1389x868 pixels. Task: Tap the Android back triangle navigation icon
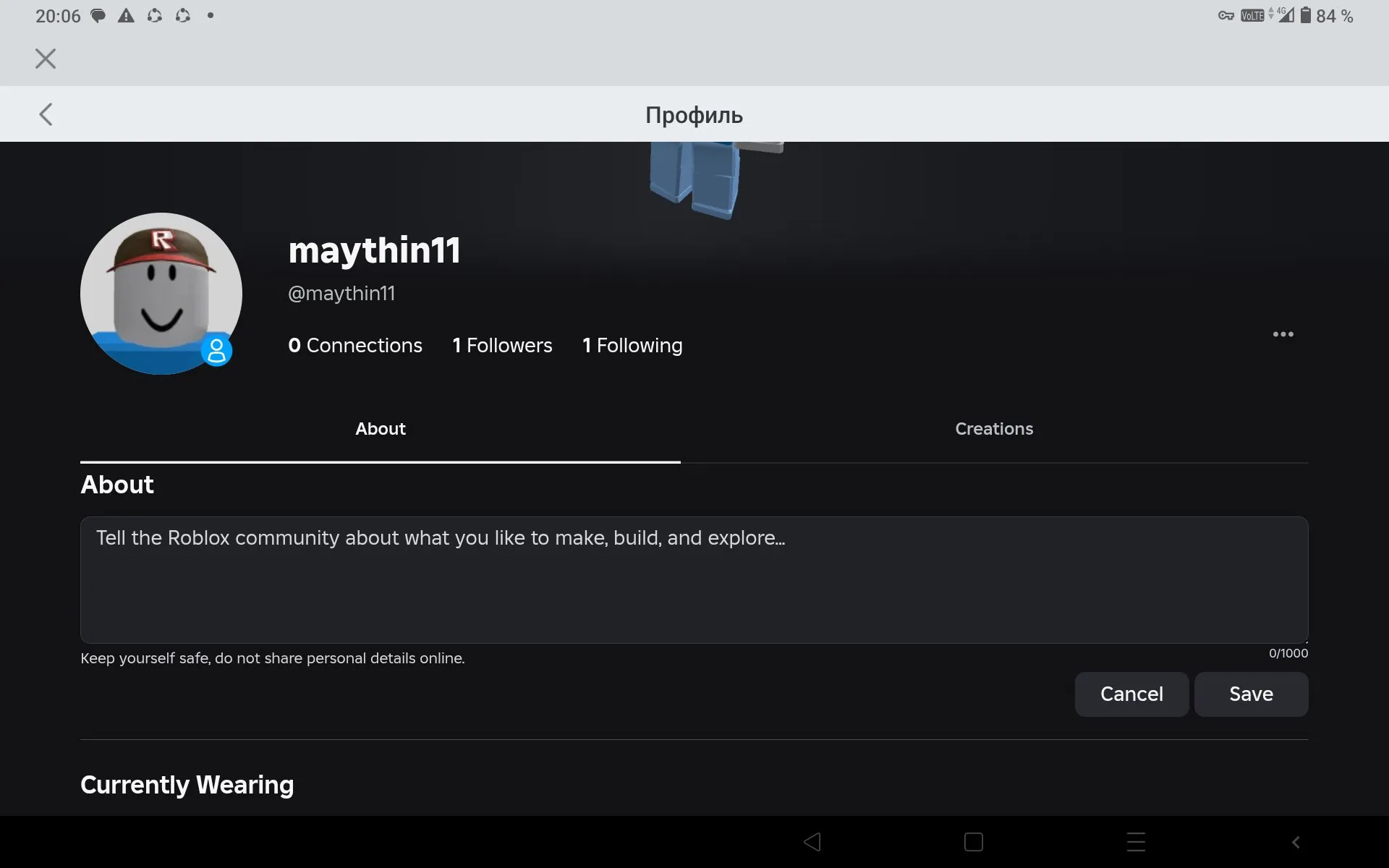[x=812, y=842]
